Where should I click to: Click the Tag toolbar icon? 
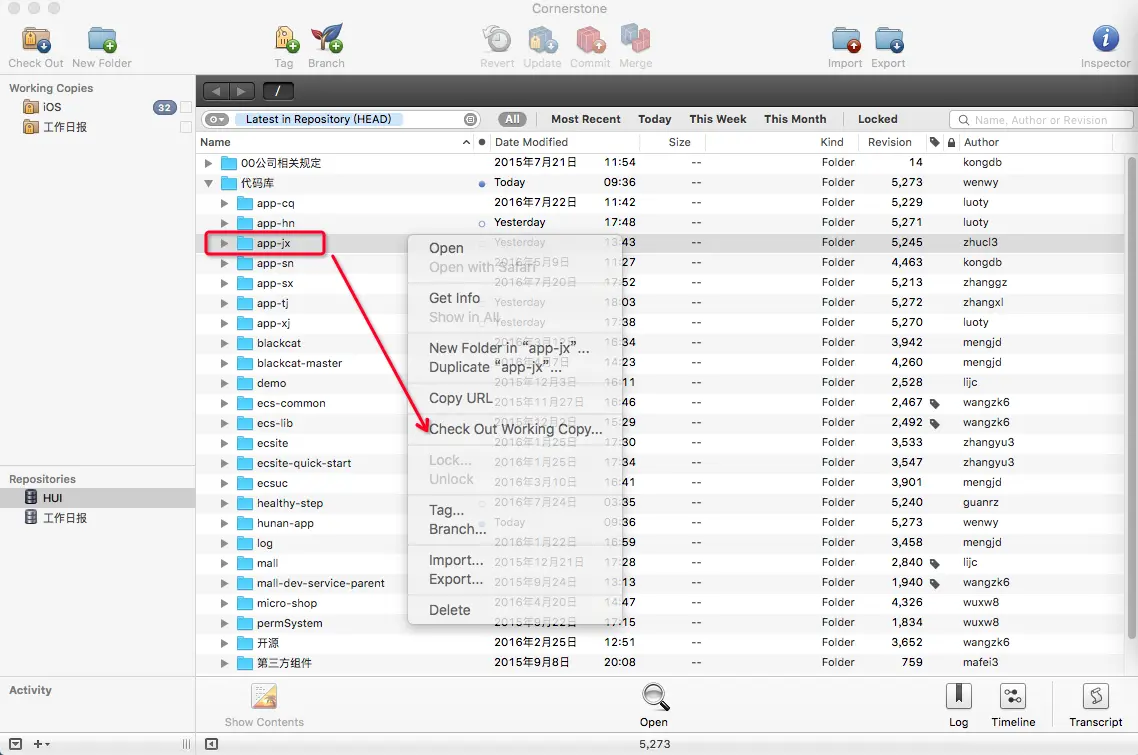[x=287, y=39]
